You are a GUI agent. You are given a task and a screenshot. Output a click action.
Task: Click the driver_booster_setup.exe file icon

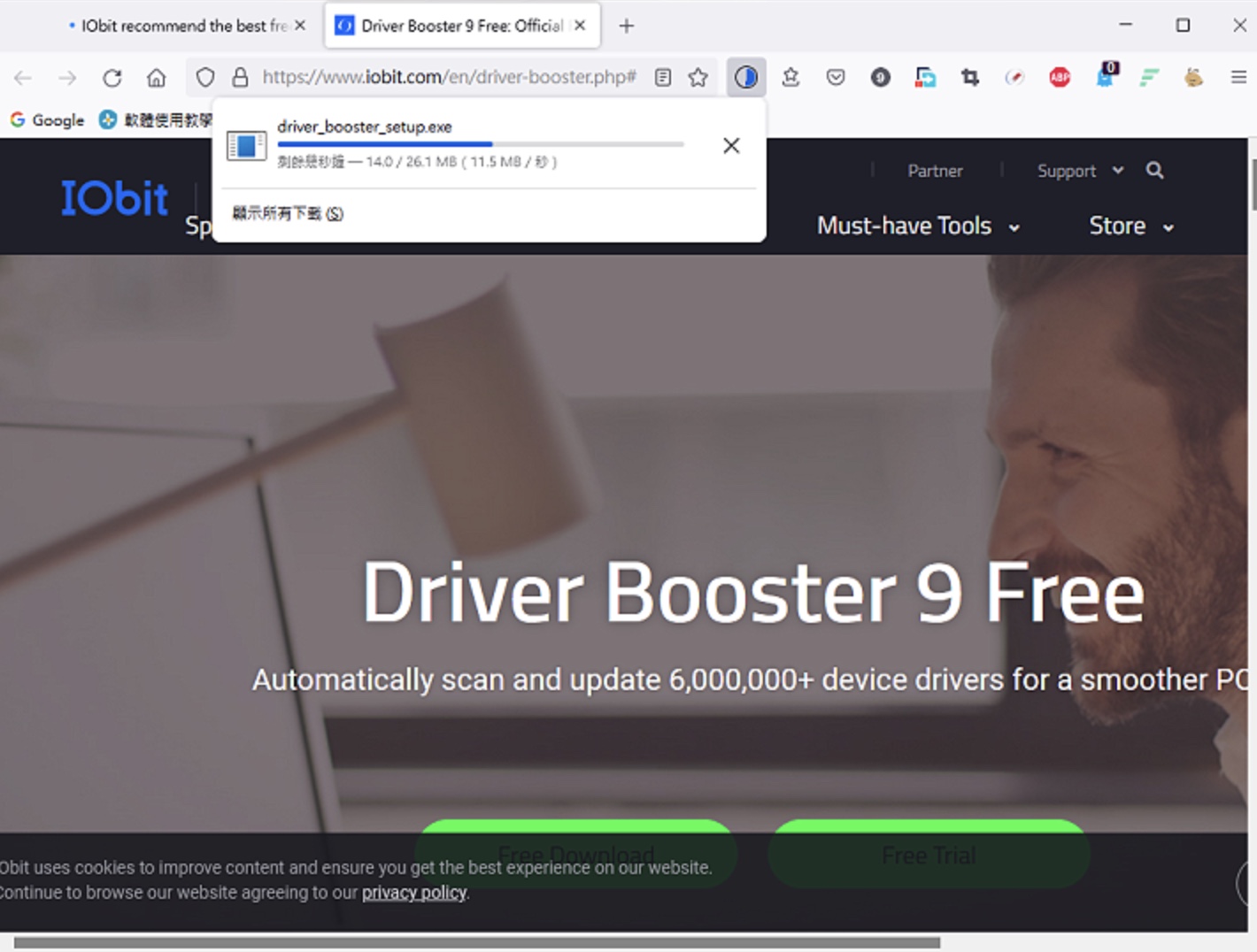pyautogui.click(x=246, y=145)
